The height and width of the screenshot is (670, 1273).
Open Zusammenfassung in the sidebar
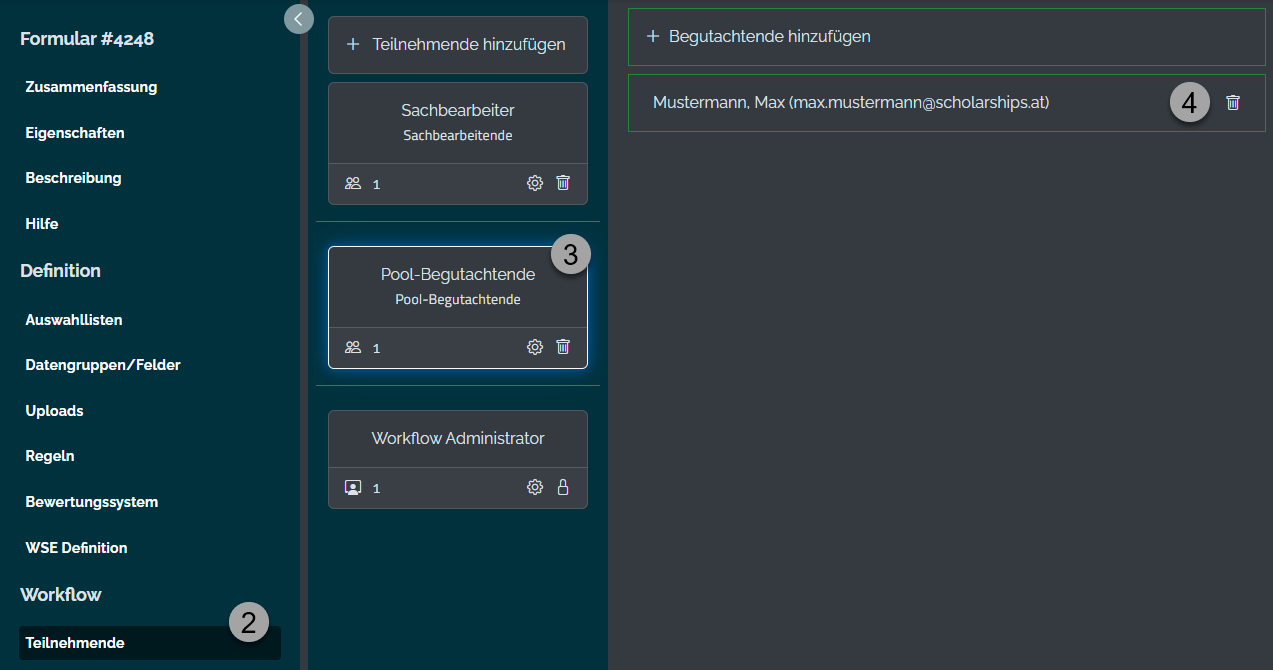point(91,87)
